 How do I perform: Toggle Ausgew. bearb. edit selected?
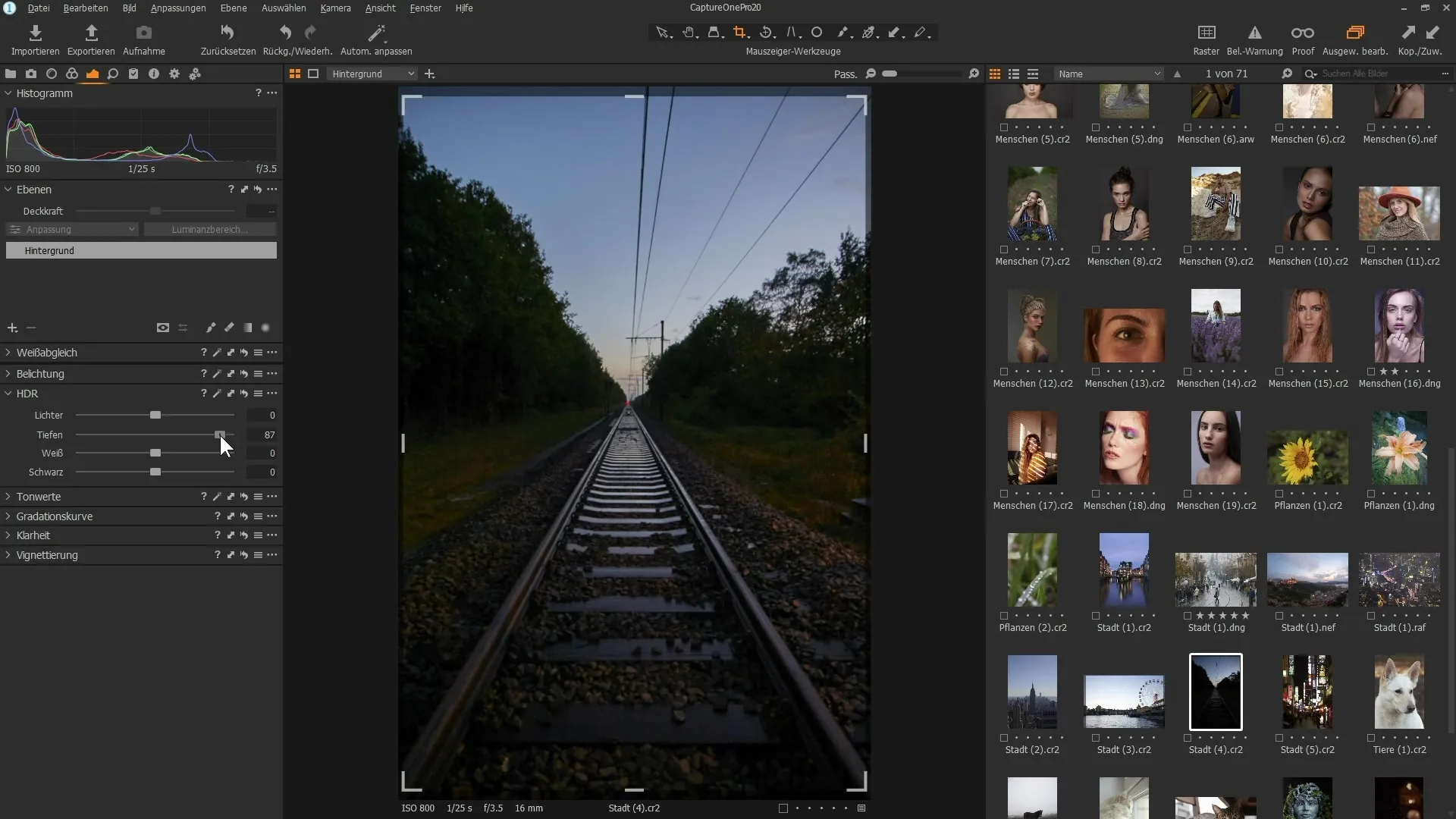pos(1354,33)
